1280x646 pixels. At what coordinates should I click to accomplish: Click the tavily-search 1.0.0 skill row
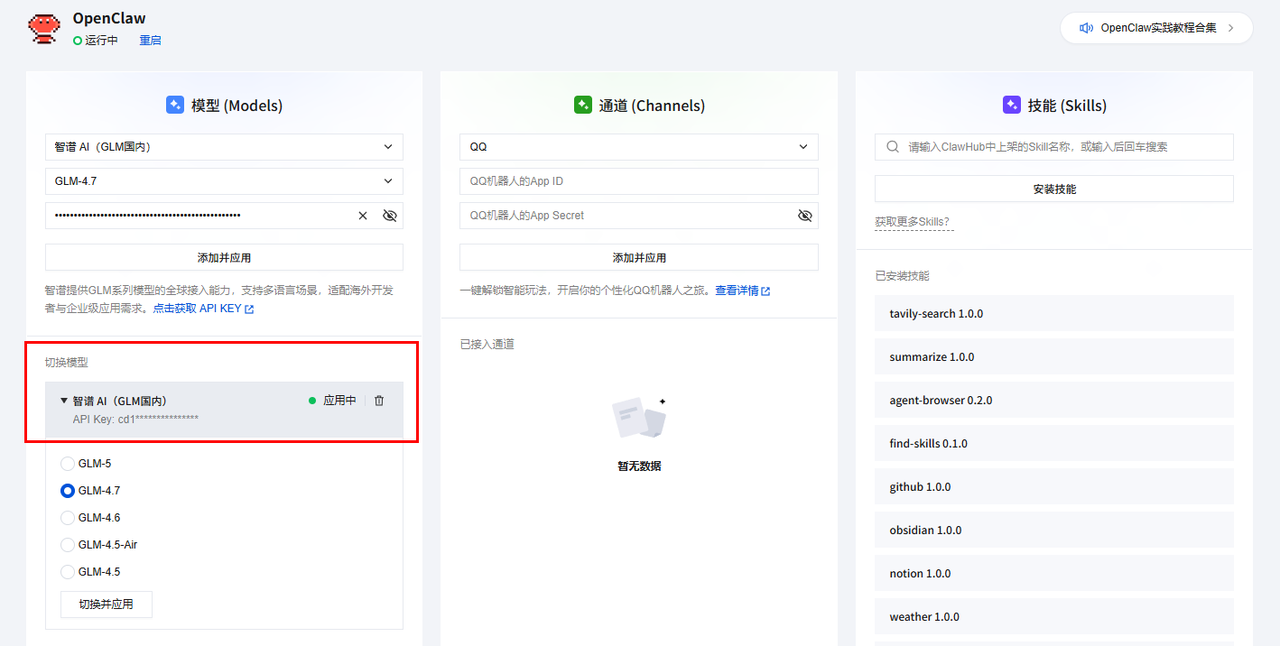coord(1054,313)
